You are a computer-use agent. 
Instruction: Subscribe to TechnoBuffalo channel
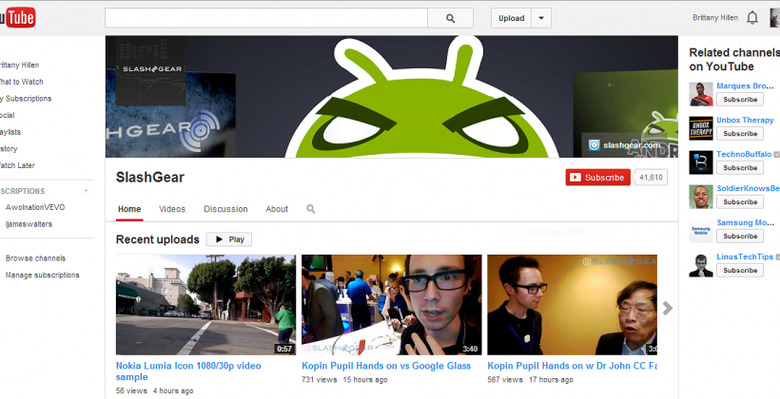pyautogui.click(x=740, y=168)
